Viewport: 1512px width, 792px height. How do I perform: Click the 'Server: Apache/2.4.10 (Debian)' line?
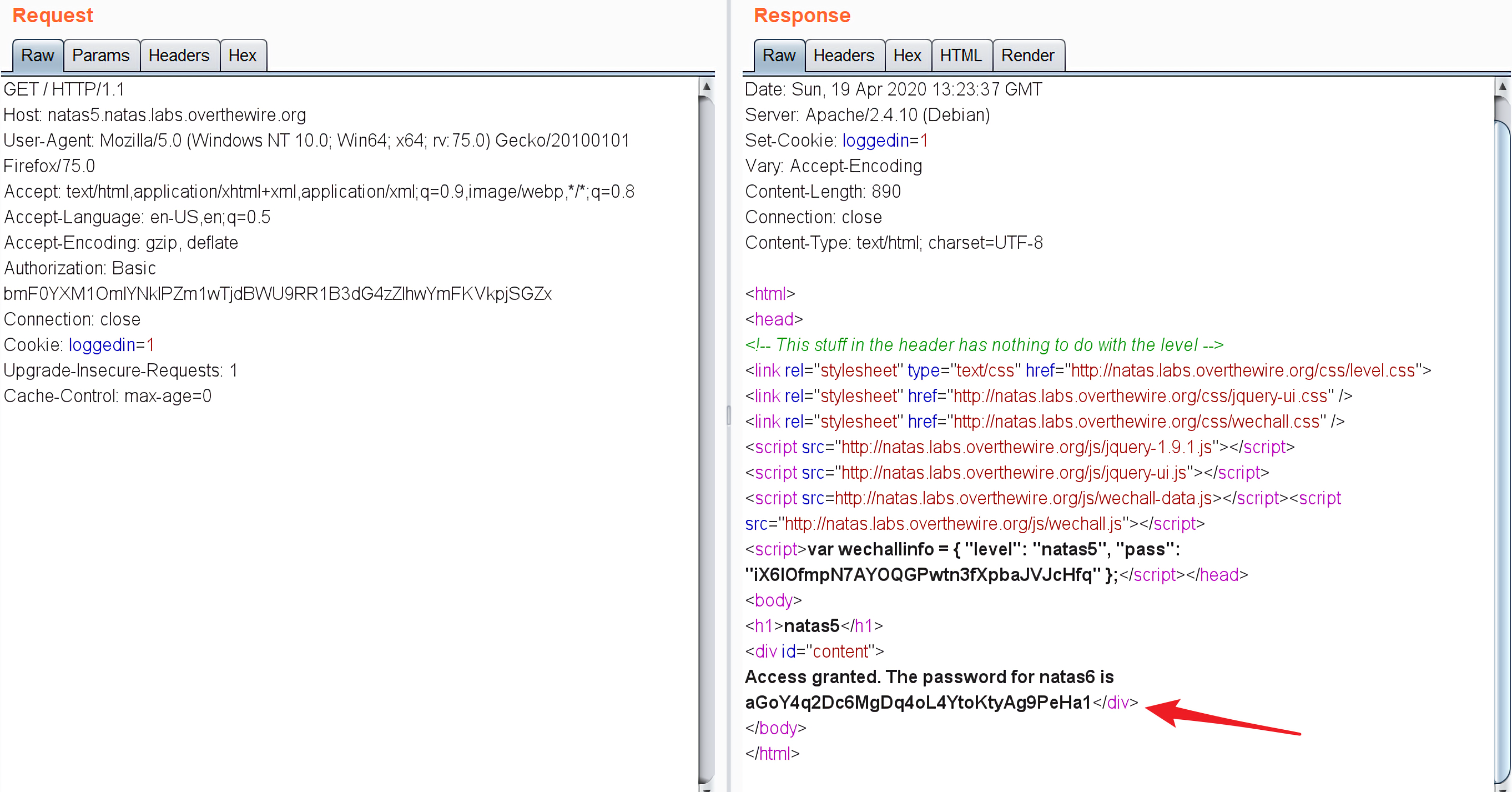point(868,115)
